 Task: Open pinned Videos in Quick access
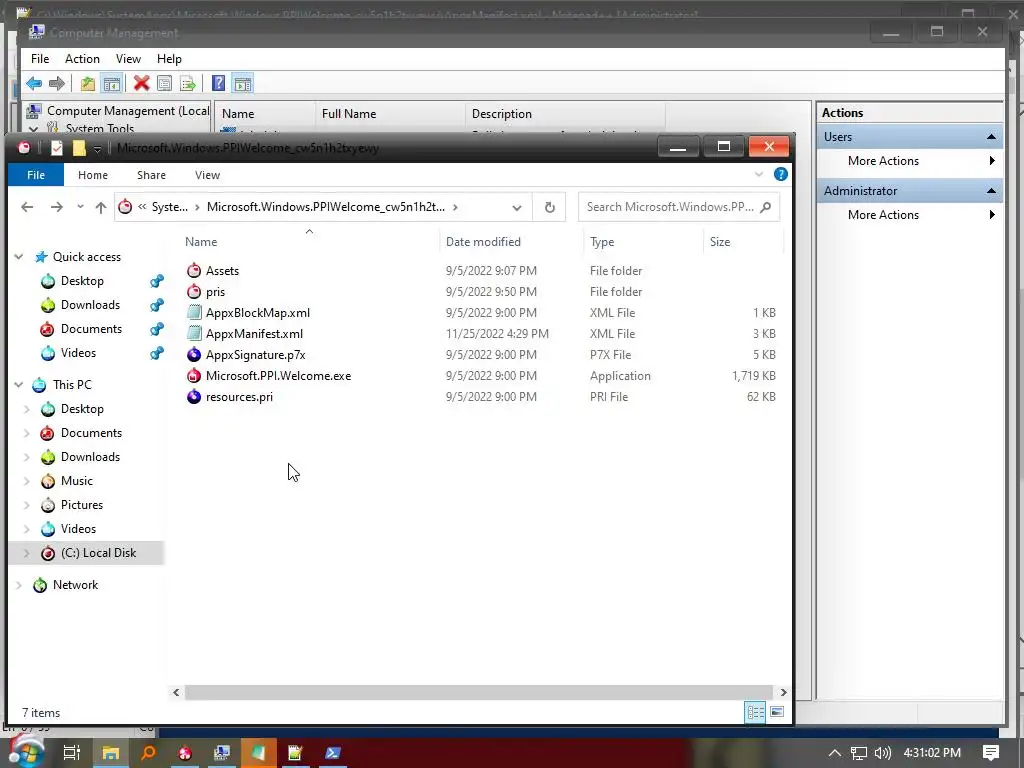[x=78, y=353]
